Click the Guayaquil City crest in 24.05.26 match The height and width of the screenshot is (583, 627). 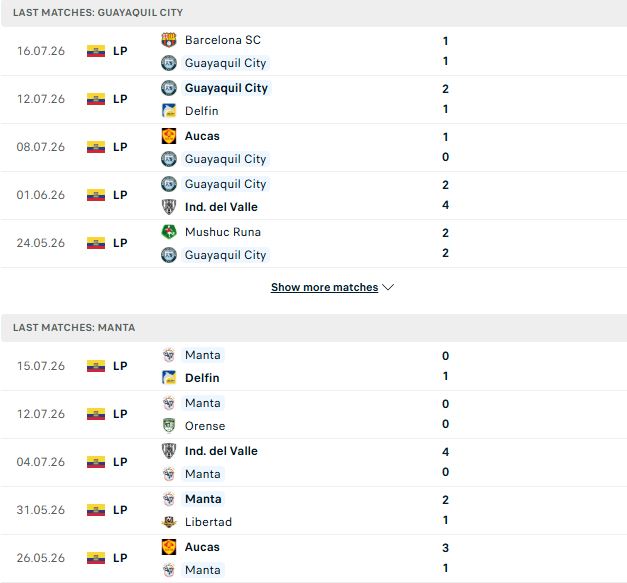point(169,255)
